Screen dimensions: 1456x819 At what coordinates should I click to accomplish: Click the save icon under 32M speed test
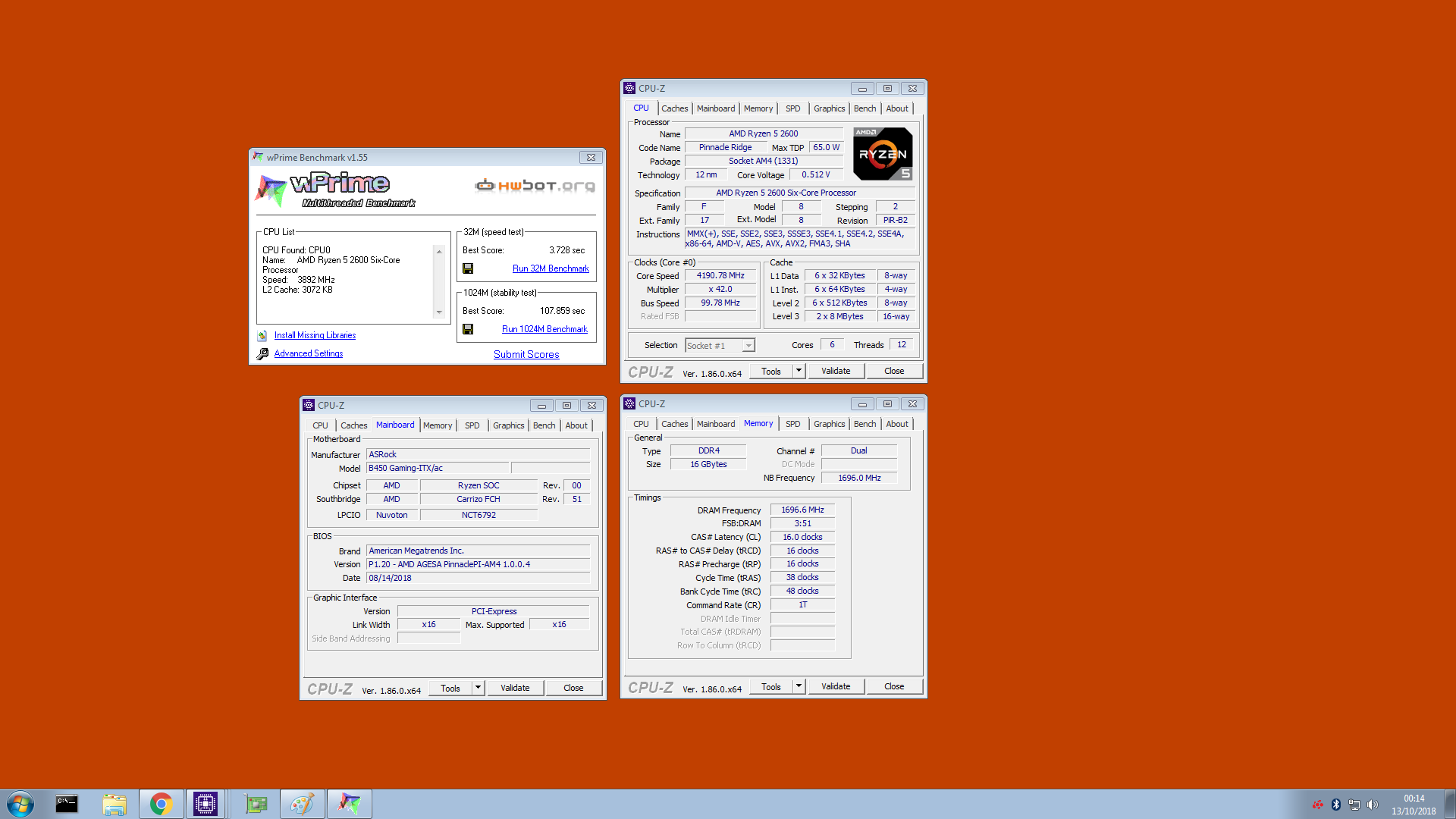468,268
